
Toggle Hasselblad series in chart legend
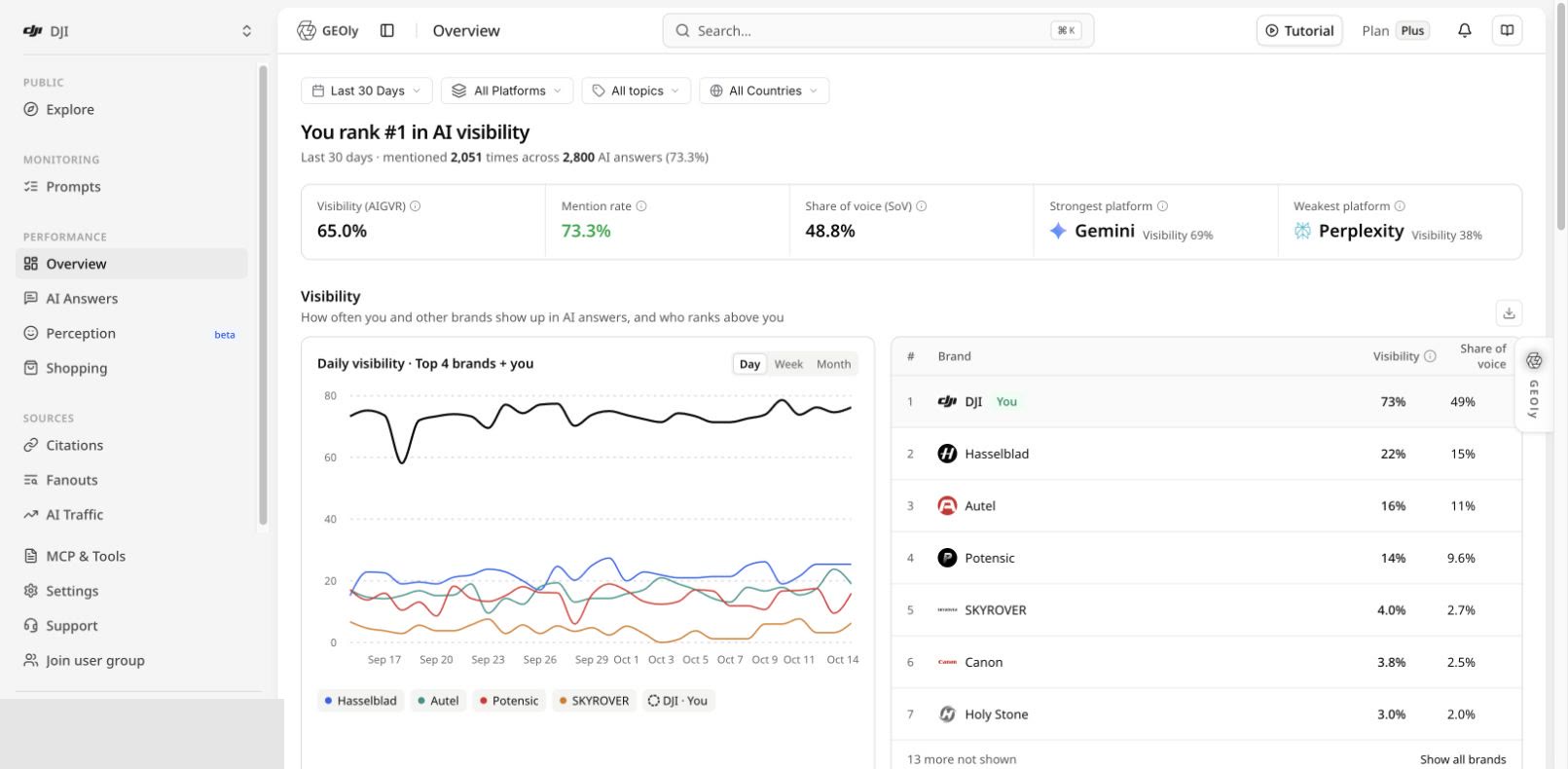tap(360, 701)
